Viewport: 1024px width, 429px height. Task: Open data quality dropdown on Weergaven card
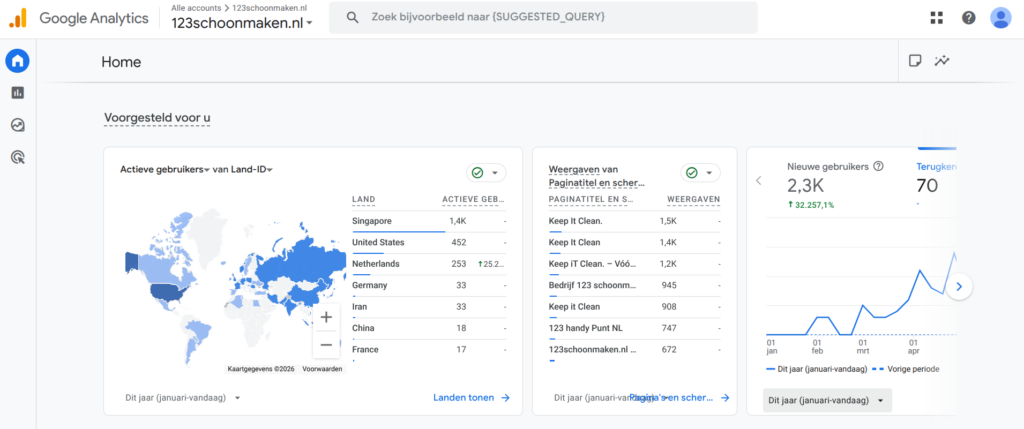(700, 172)
